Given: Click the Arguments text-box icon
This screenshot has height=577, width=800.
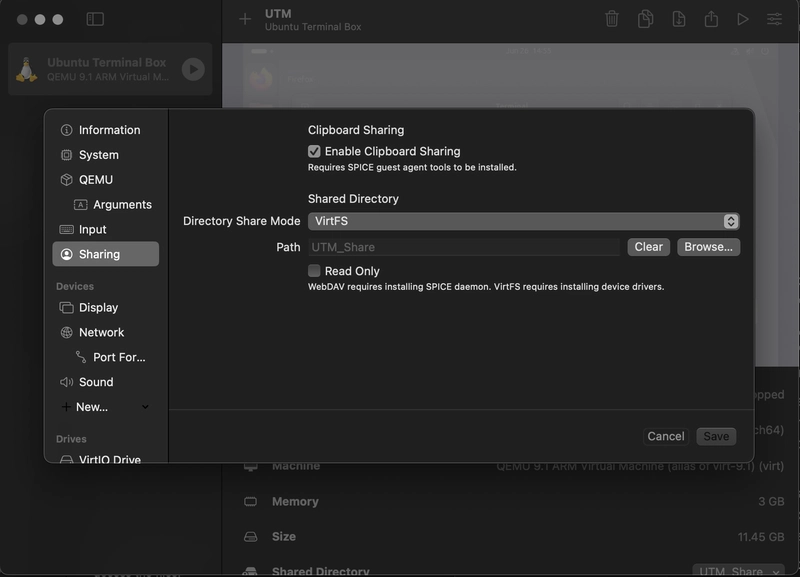Looking at the screenshot, I should tap(81, 205).
